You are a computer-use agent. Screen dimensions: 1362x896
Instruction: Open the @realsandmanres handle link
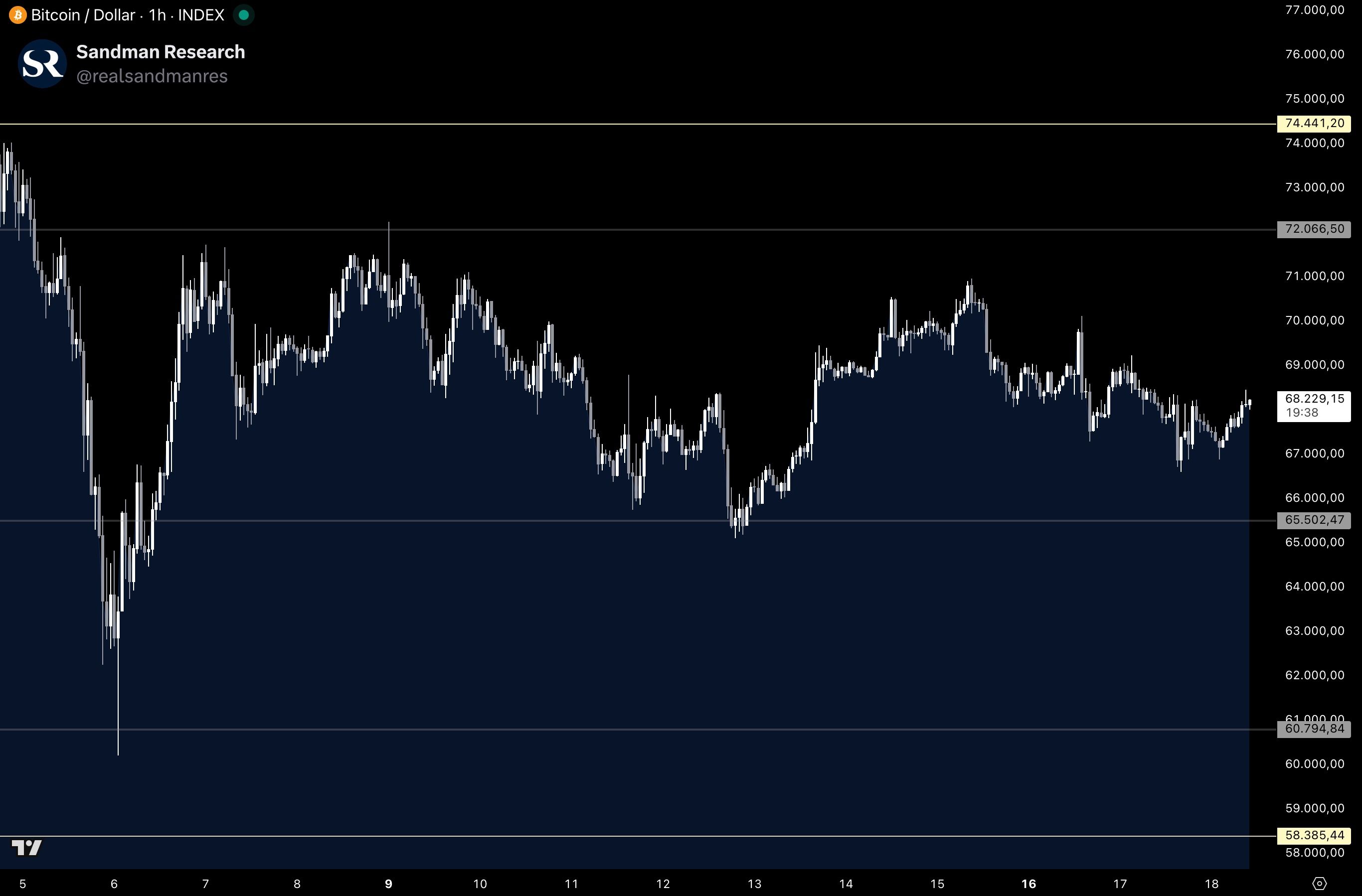click(x=152, y=76)
